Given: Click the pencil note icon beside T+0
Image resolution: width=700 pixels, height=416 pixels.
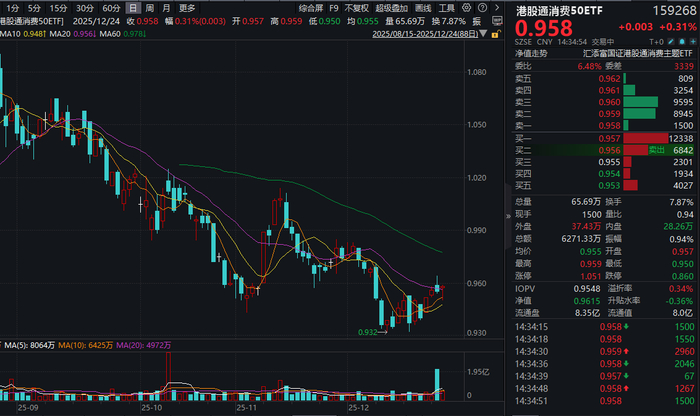Looking at the screenshot, I should pos(671,42).
